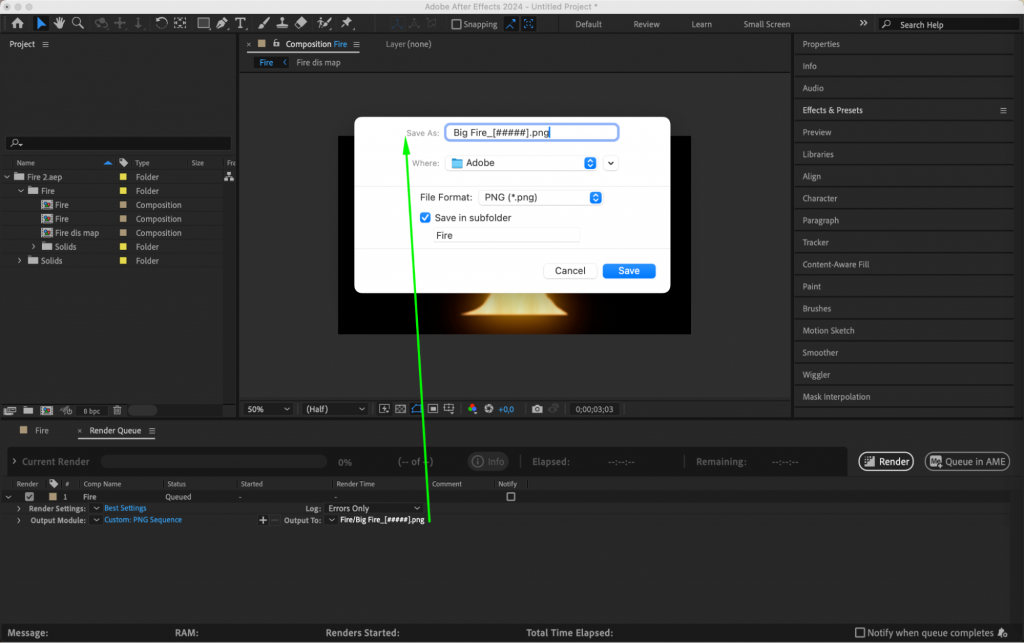
Task: Click the trash icon in the Project panel
Action: [x=116, y=410]
